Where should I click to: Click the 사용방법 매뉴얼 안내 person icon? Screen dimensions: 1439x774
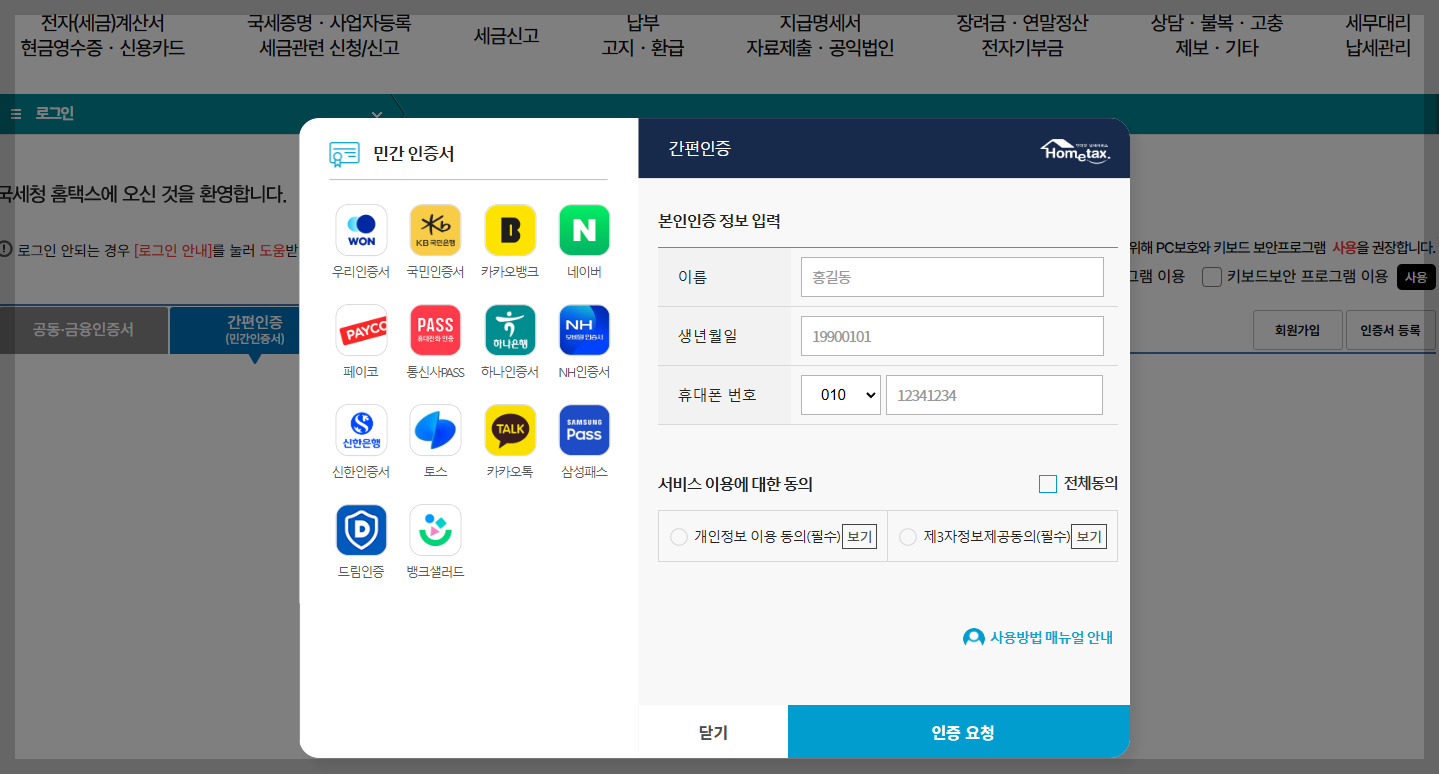pyautogui.click(x=973, y=638)
